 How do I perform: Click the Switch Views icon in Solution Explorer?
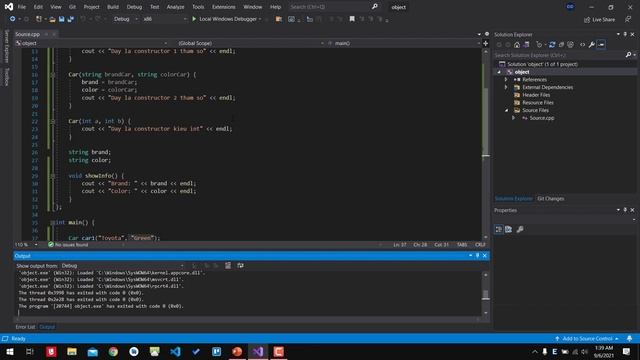(x=527, y=45)
